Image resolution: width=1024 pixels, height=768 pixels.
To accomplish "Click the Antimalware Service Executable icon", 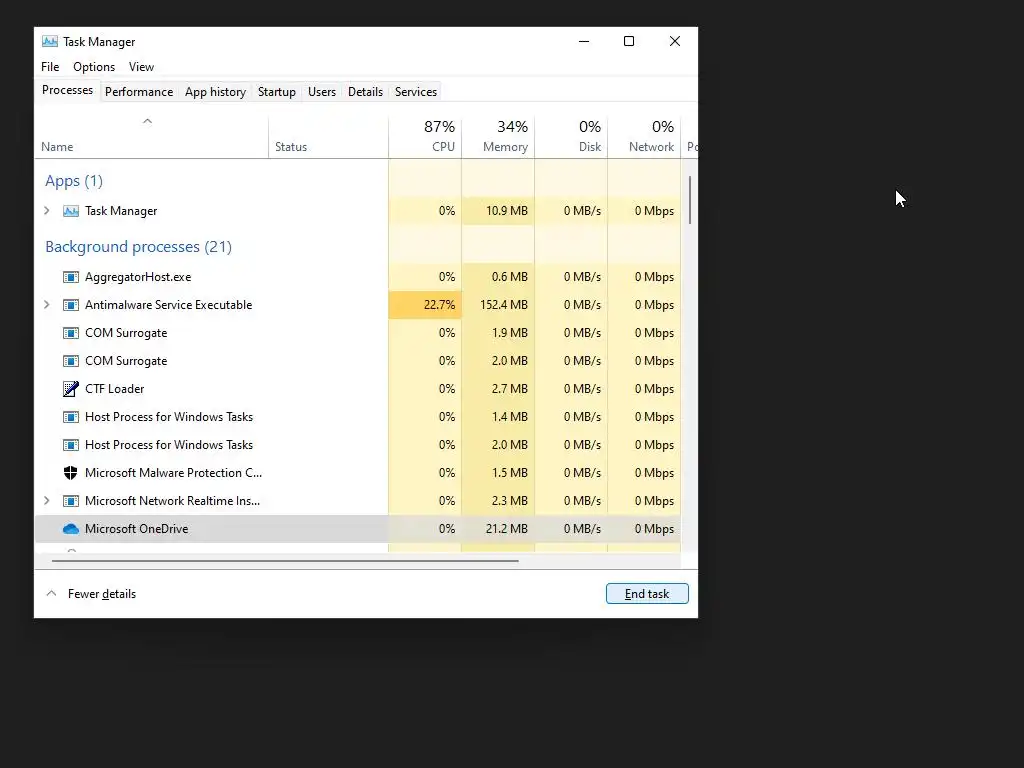I will click(71, 305).
